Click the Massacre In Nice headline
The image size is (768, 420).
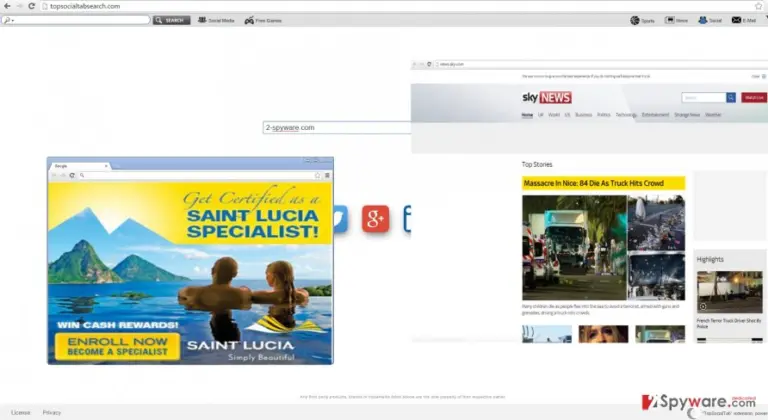(594, 183)
